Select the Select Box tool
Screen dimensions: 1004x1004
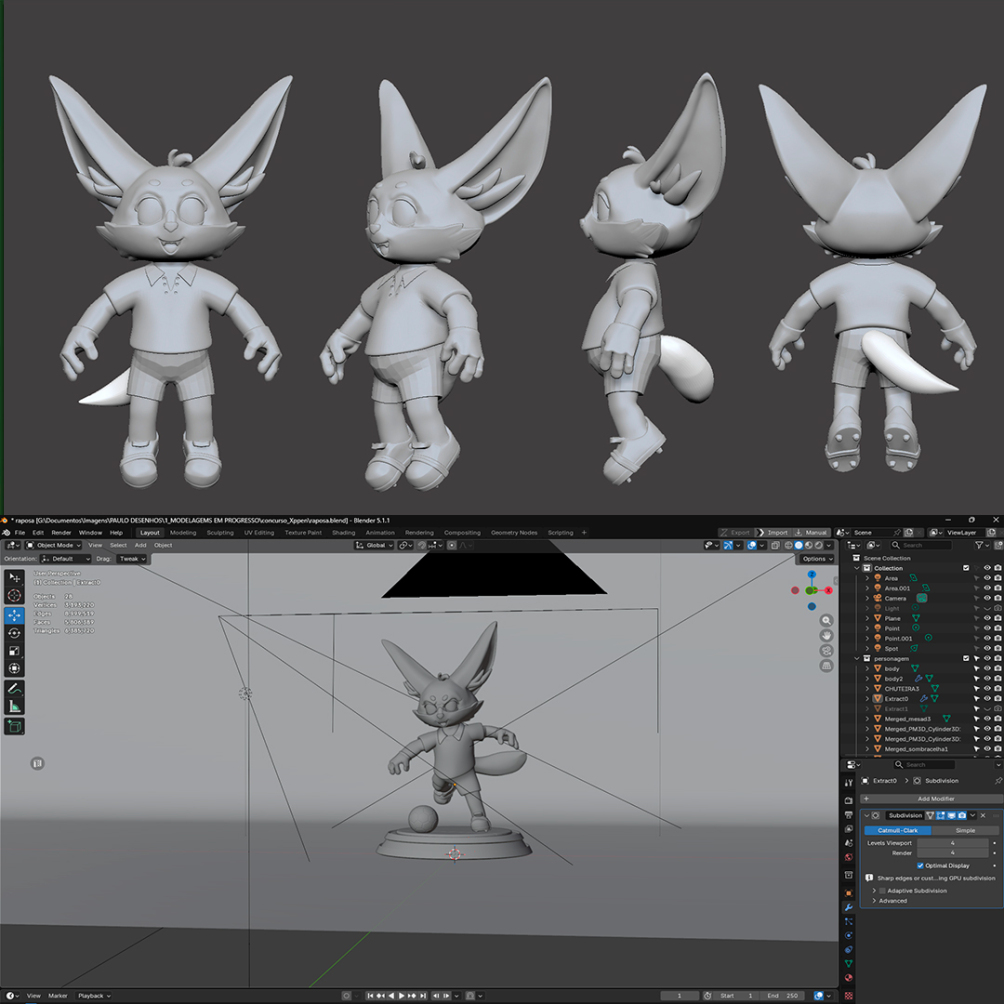[14, 578]
